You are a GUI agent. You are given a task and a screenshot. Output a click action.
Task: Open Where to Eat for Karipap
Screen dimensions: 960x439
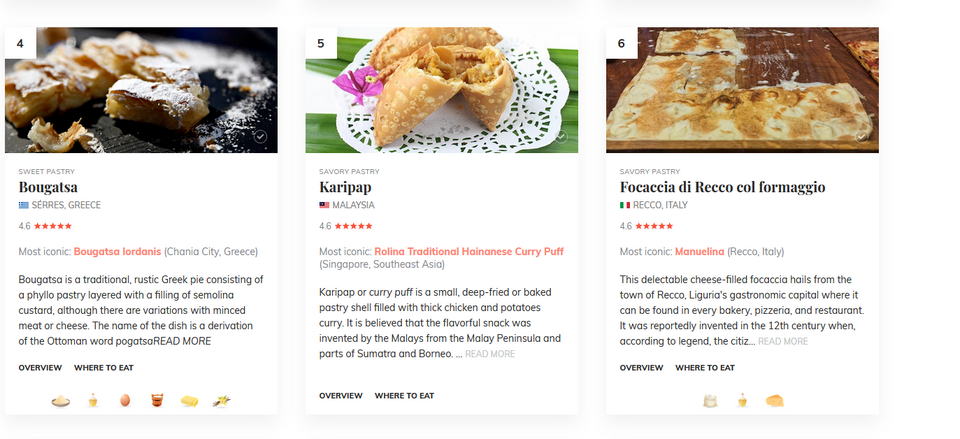pyautogui.click(x=404, y=396)
